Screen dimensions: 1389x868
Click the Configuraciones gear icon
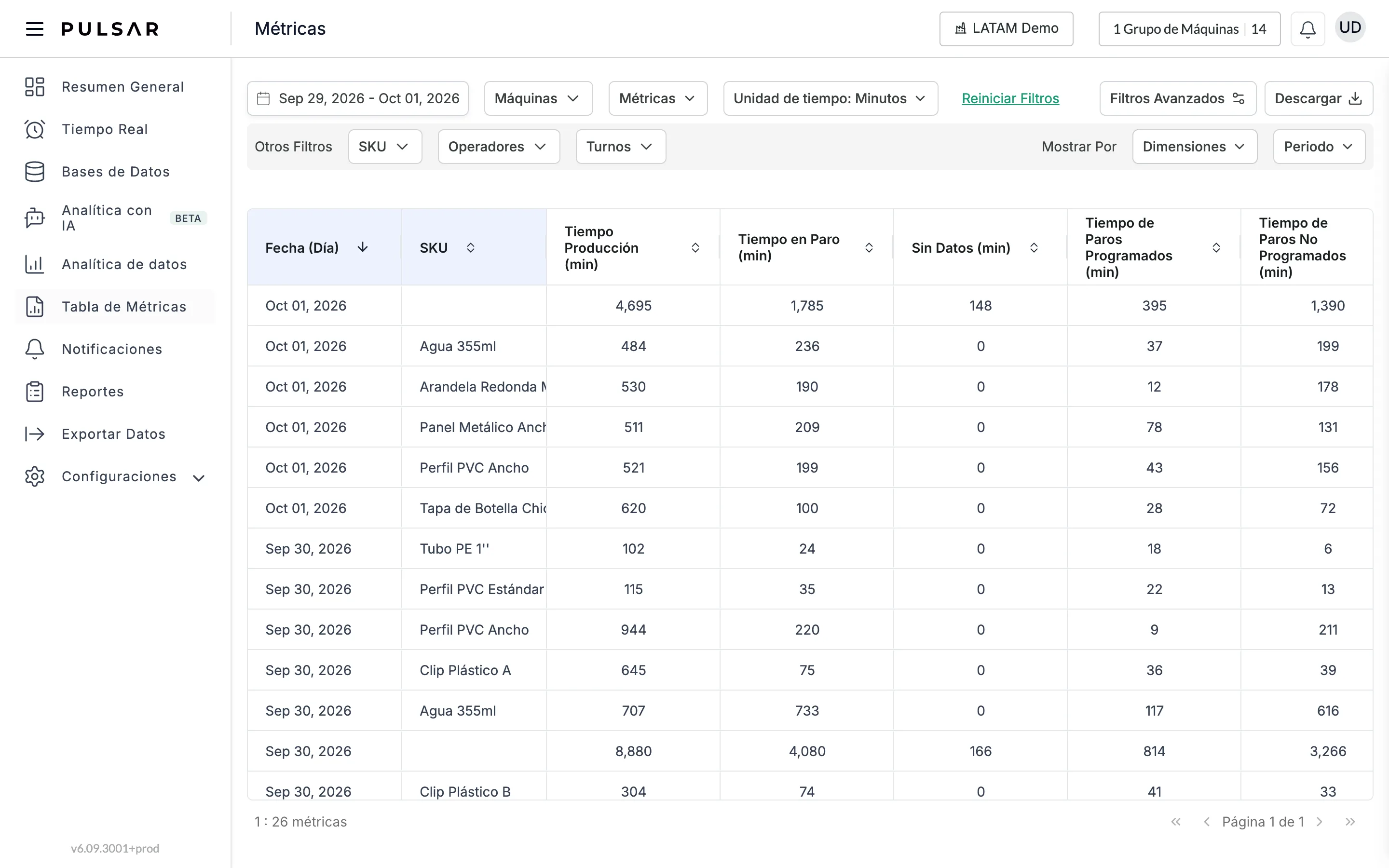34,476
